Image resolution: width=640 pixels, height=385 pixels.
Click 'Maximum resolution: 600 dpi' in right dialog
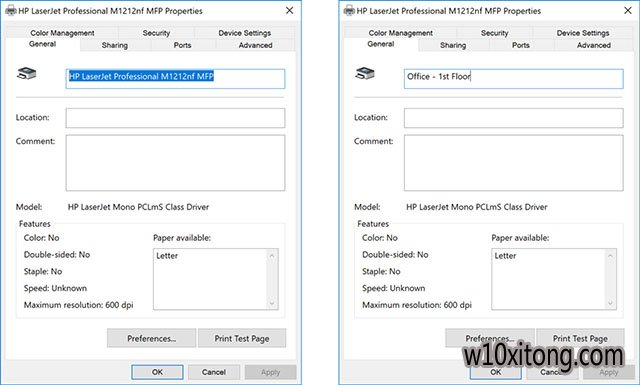click(x=417, y=305)
